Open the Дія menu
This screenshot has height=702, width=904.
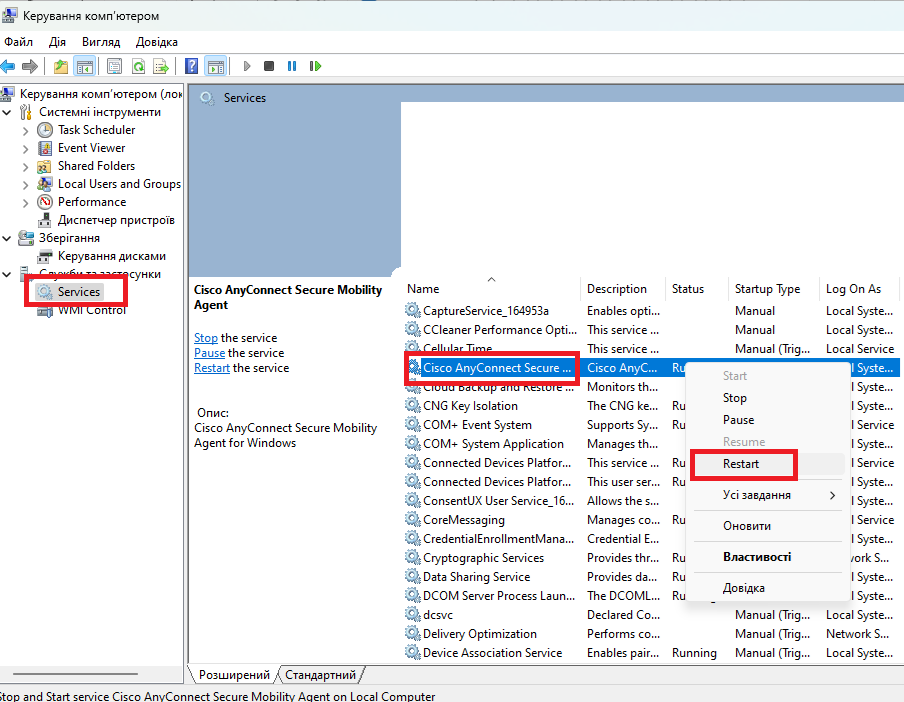tap(57, 42)
